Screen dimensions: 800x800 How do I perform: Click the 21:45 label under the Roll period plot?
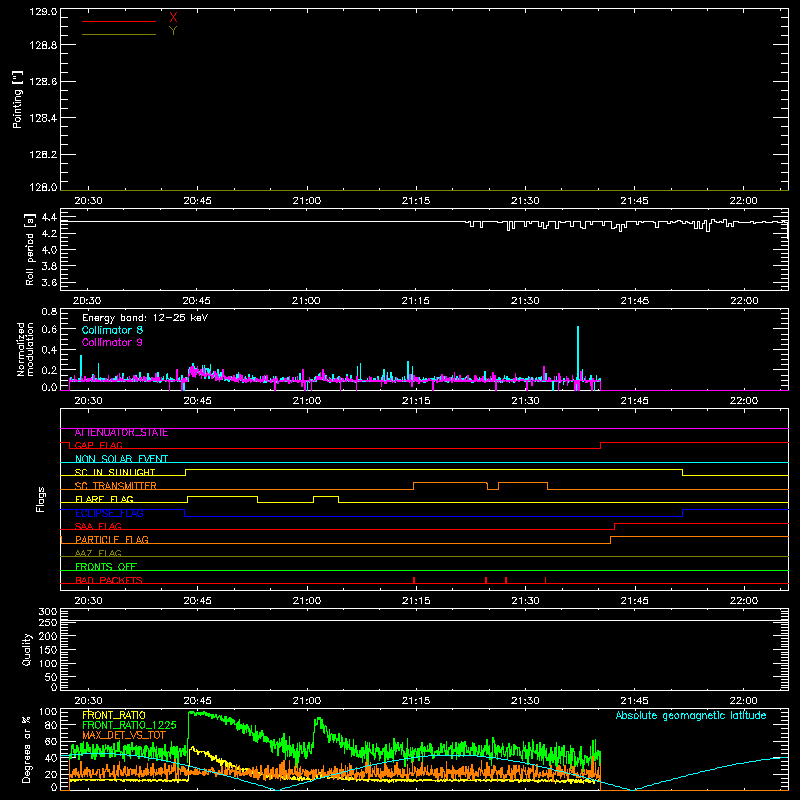pos(634,301)
